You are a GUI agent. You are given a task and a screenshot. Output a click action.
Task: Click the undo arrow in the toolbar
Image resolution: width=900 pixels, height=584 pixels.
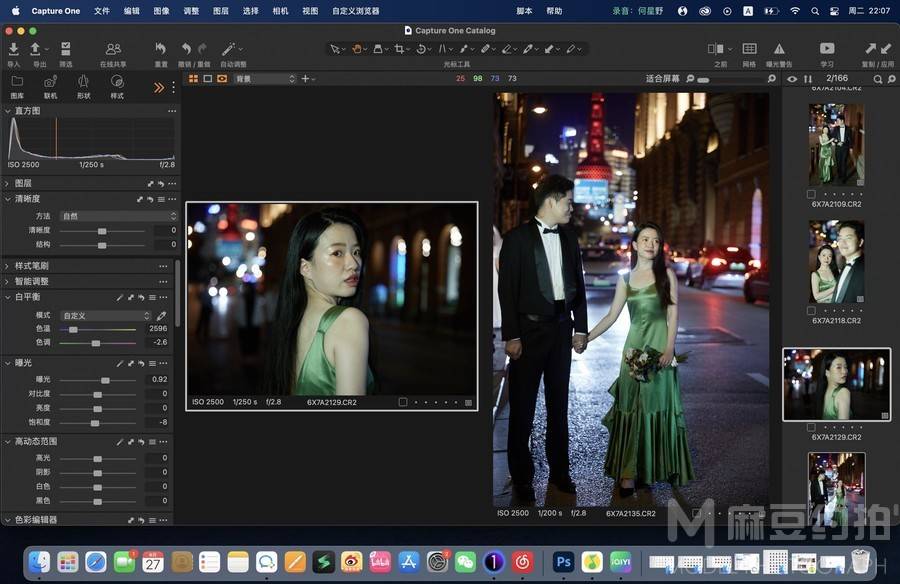(x=186, y=49)
